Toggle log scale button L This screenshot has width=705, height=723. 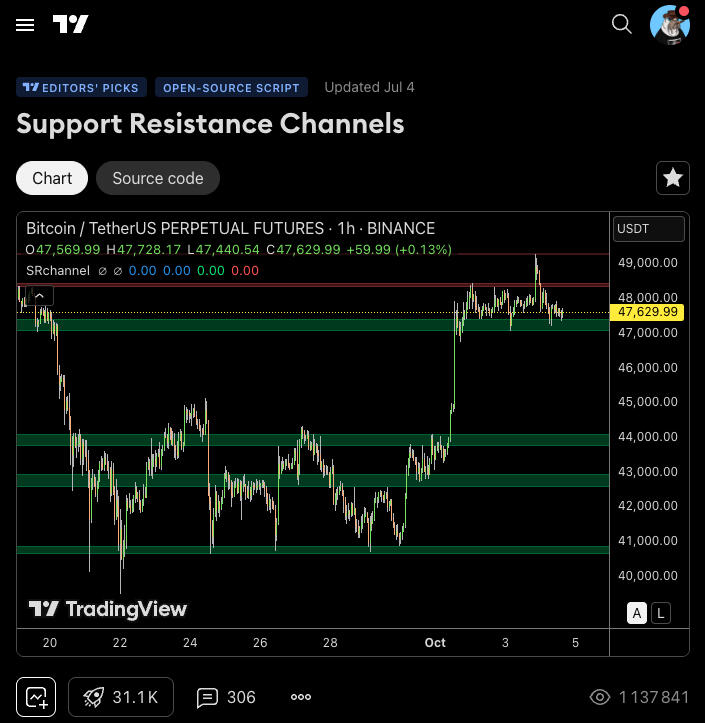[x=661, y=613]
